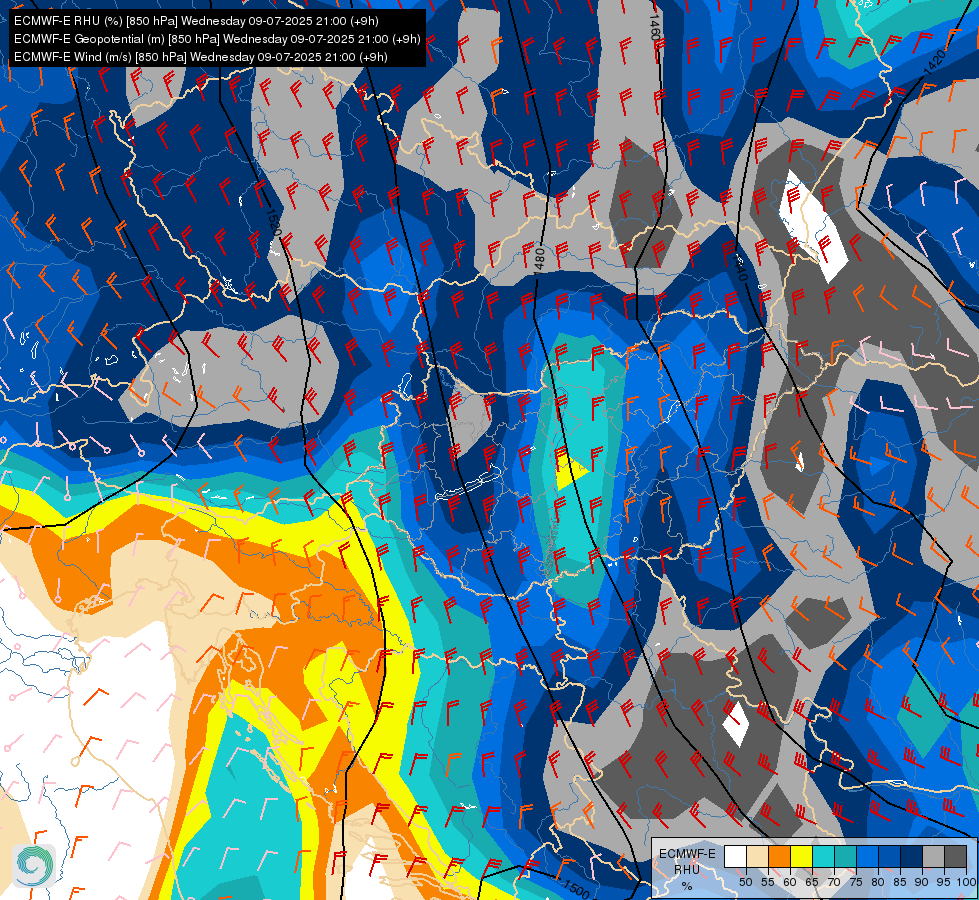This screenshot has height=900, width=979.
Task: Click the swirl logo icon
Action: [34, 866]
